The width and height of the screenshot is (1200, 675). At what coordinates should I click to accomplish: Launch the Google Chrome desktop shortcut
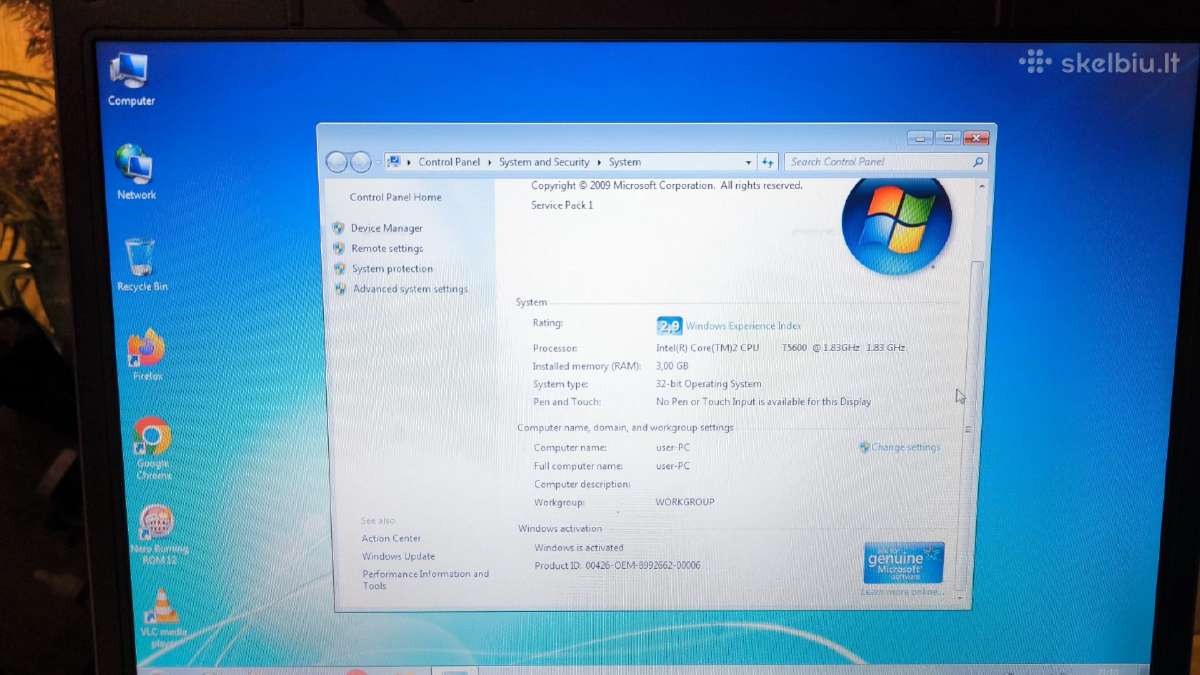tap(153, 448)
